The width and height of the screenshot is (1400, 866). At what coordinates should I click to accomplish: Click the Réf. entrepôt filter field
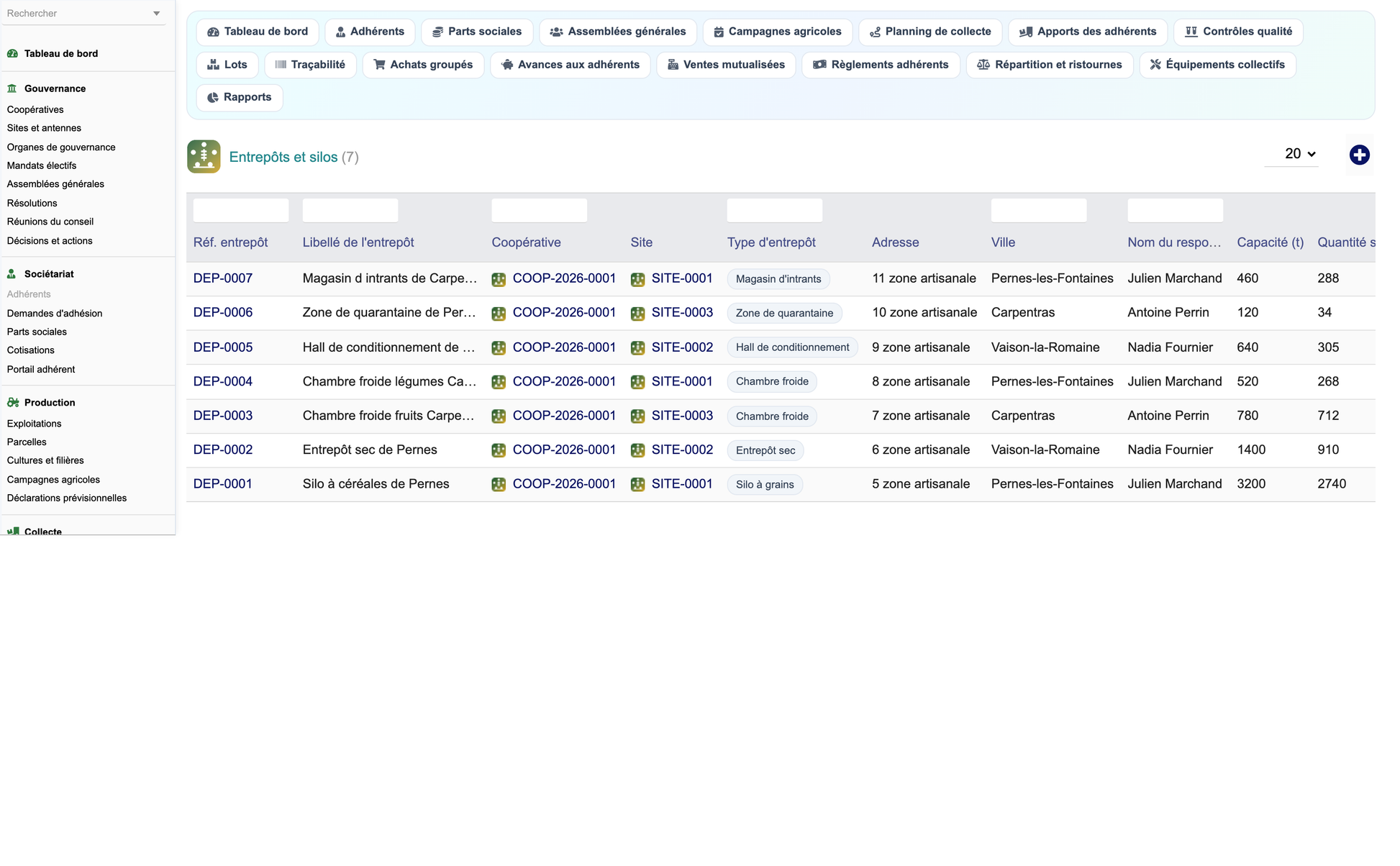pyautogui.click(x=241, y=210)
